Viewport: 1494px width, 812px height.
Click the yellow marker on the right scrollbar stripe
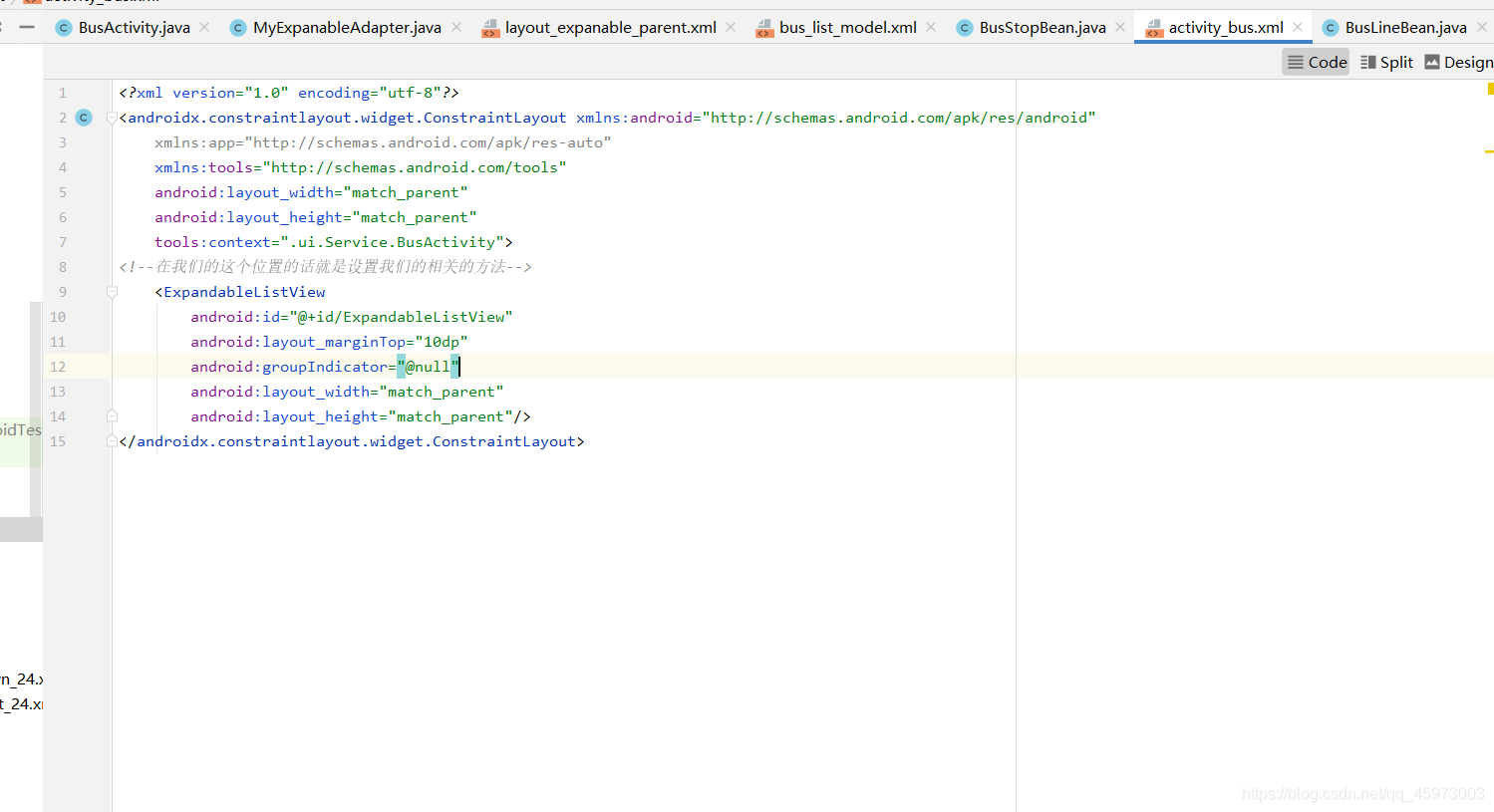coord(1489,151)
